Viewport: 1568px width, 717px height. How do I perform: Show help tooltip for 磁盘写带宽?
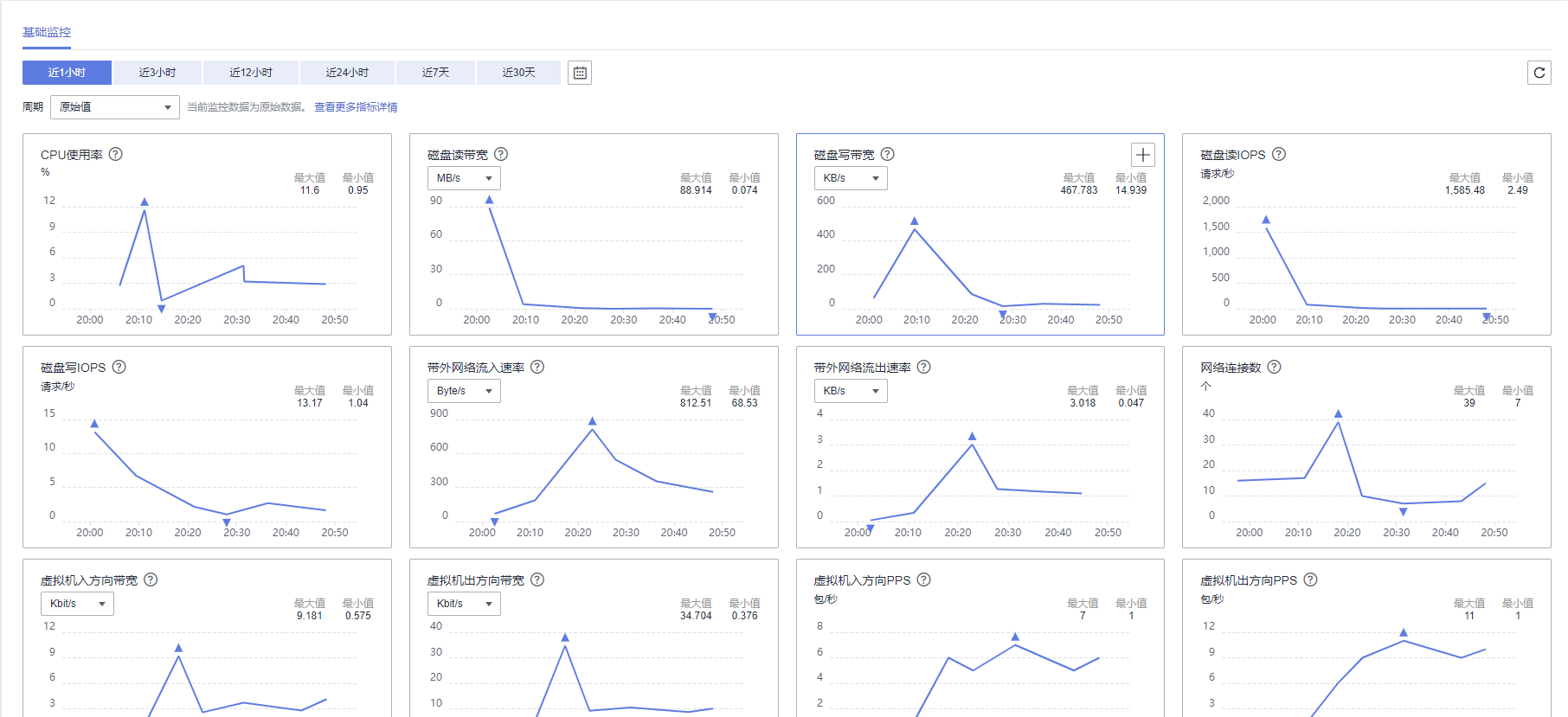tap(888, 154)
